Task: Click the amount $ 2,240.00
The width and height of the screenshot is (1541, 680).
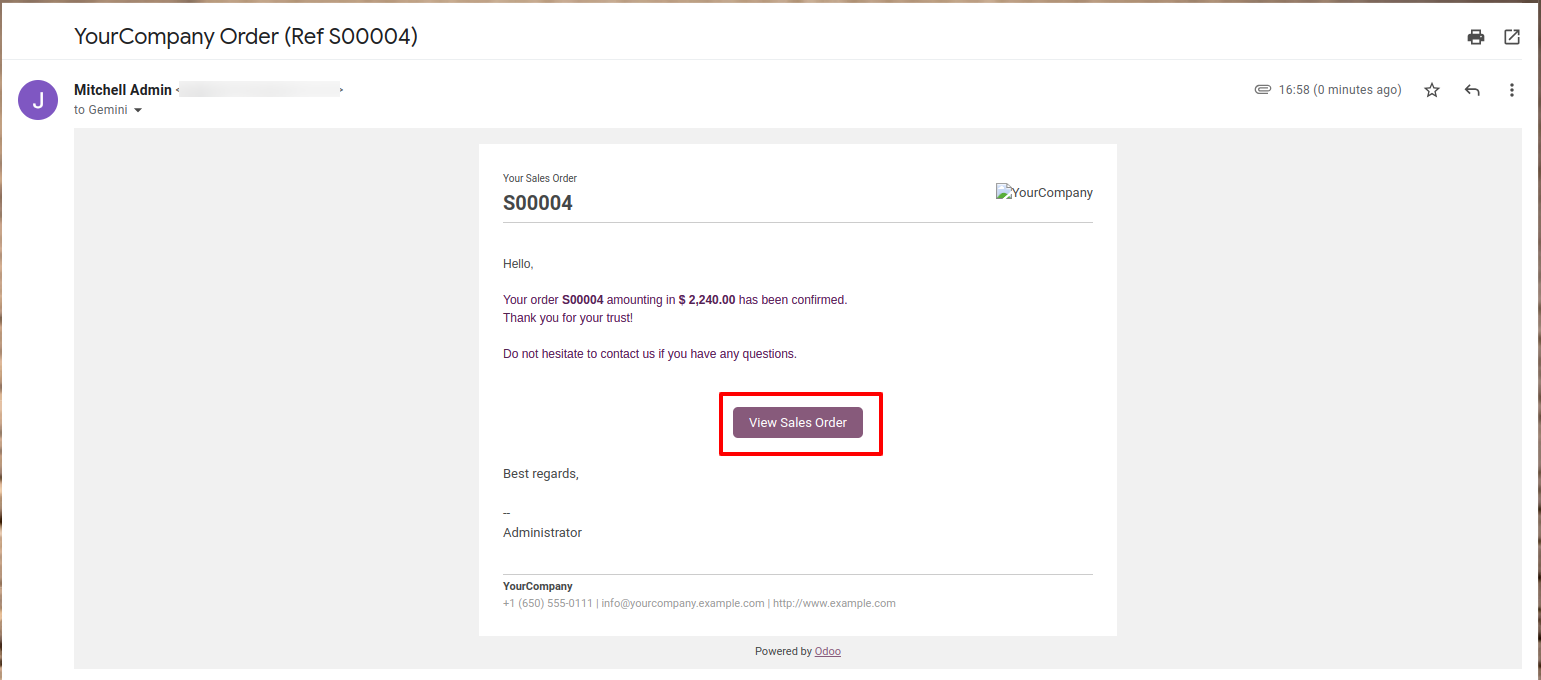Action: (x=707, y=299)
